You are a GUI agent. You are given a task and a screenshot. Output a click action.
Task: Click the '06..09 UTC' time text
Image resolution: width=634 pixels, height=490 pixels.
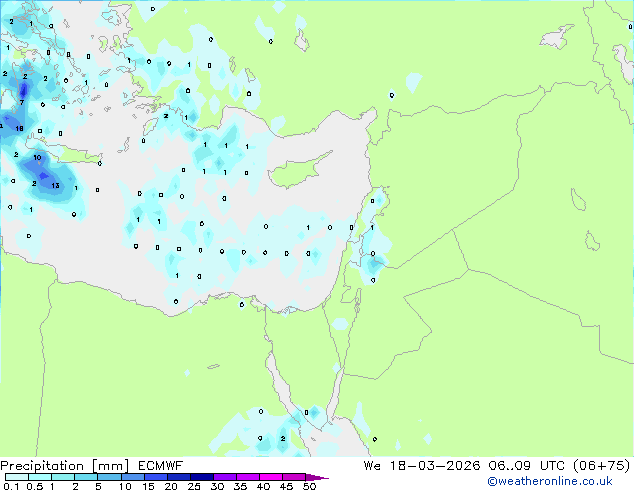[x=527, y=466]
